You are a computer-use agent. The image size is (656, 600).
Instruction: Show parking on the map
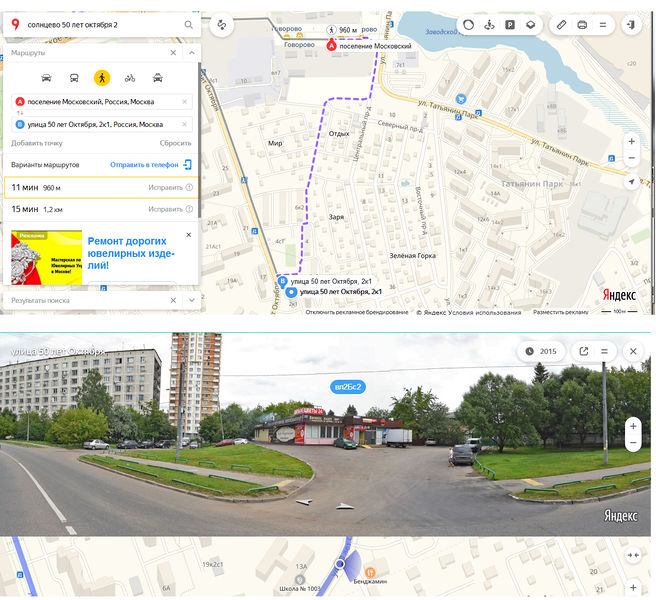510,24
